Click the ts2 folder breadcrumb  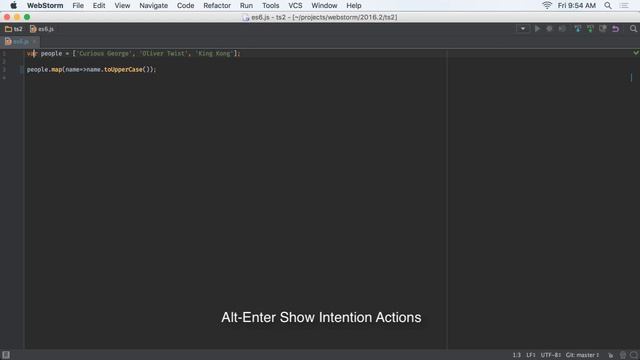point(13,29)
